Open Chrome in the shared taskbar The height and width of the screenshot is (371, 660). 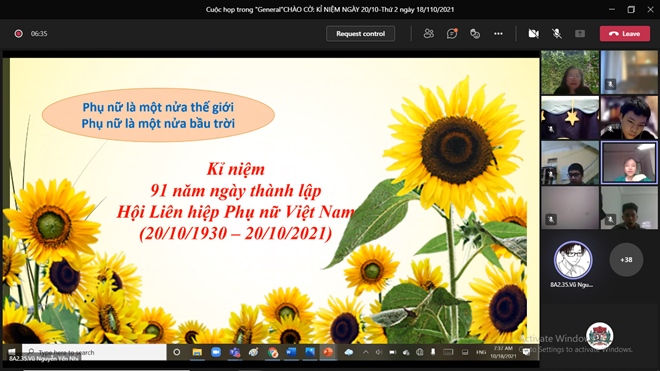pyautogui.click(x=272, y=352)
